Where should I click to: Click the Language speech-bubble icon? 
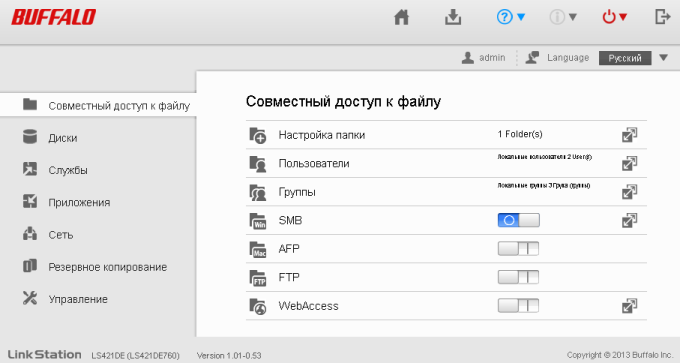point(532,57)
